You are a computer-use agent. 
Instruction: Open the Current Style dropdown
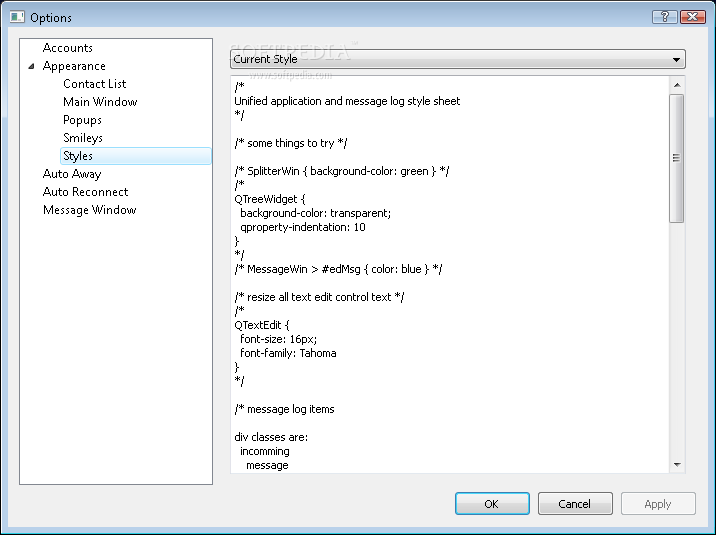[x=458, y=59]
